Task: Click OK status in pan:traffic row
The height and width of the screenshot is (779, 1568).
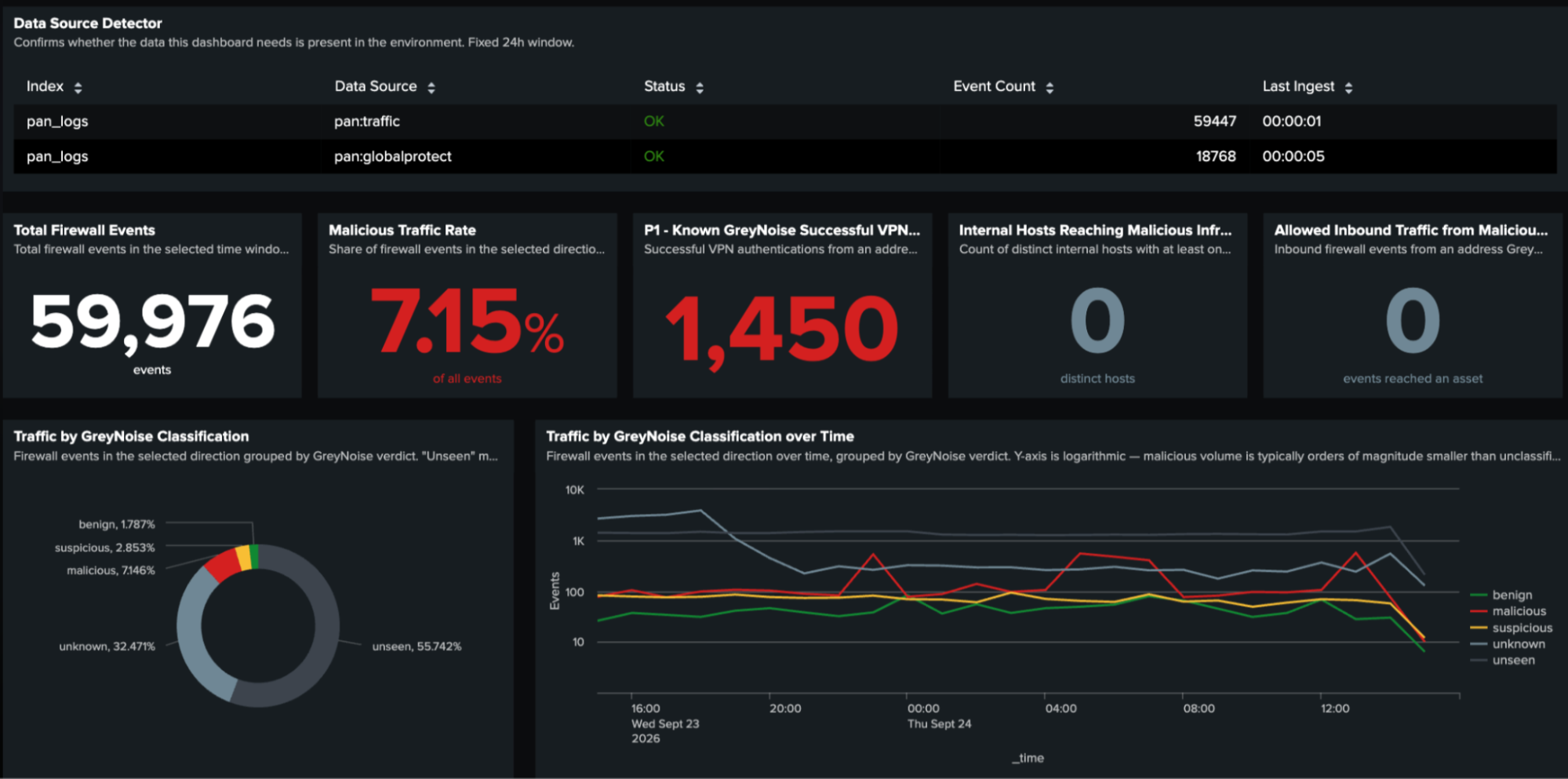Action: click(x=654, y=122)
